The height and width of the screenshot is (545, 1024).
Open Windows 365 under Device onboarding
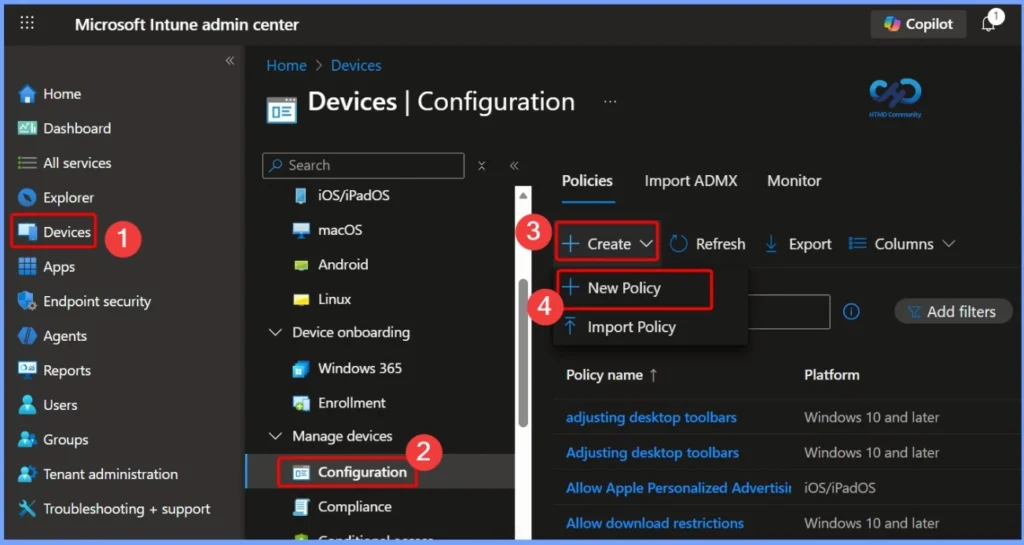(x=359, y=368)
